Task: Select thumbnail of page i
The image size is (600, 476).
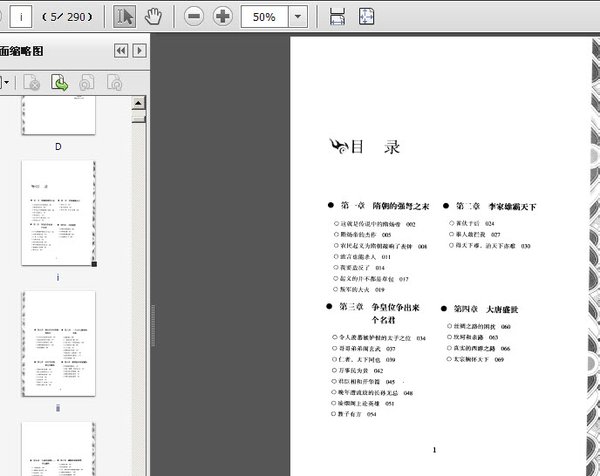Action: click(x=59, y=213)
